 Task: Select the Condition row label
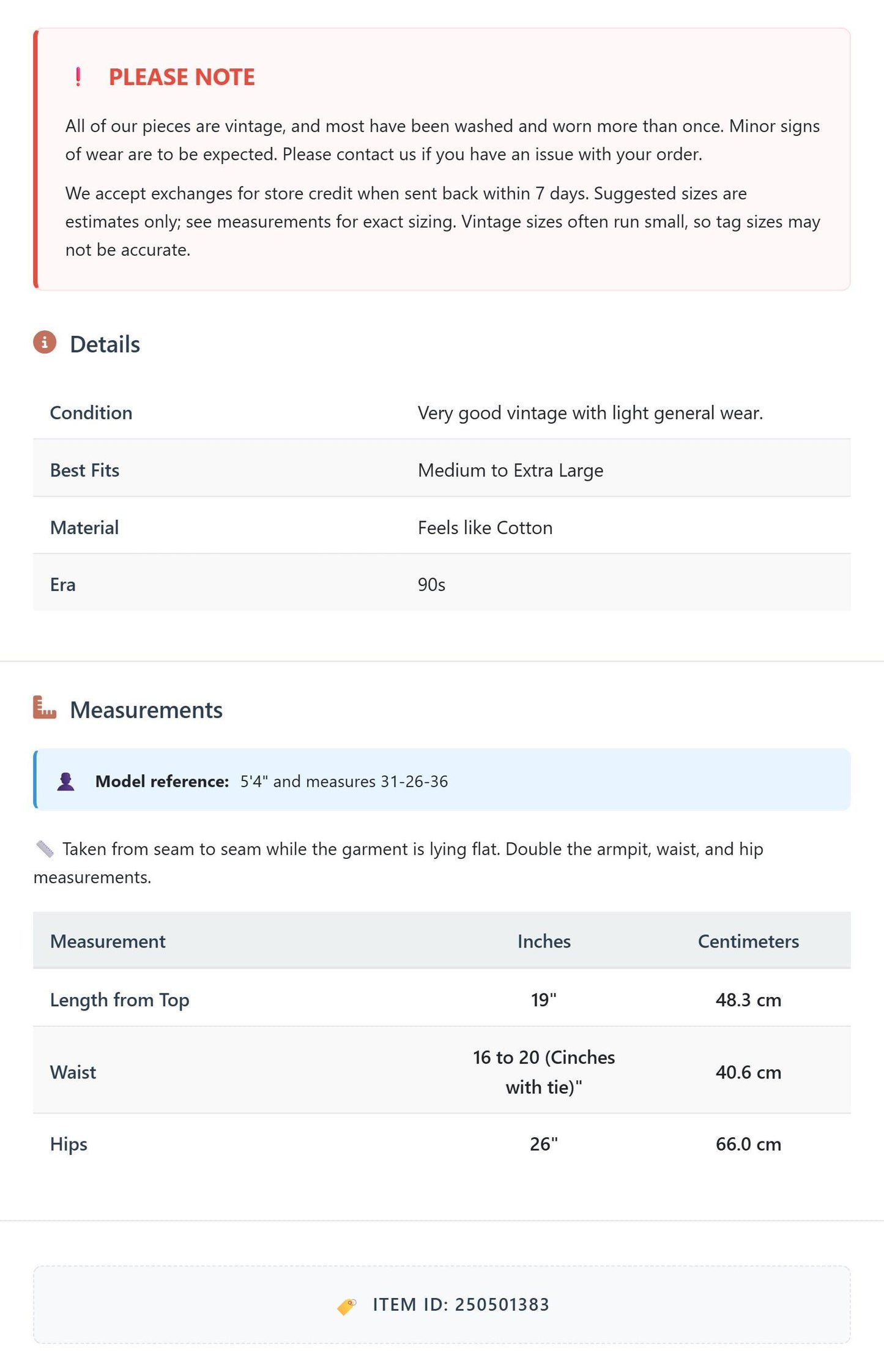click(91, 413)
